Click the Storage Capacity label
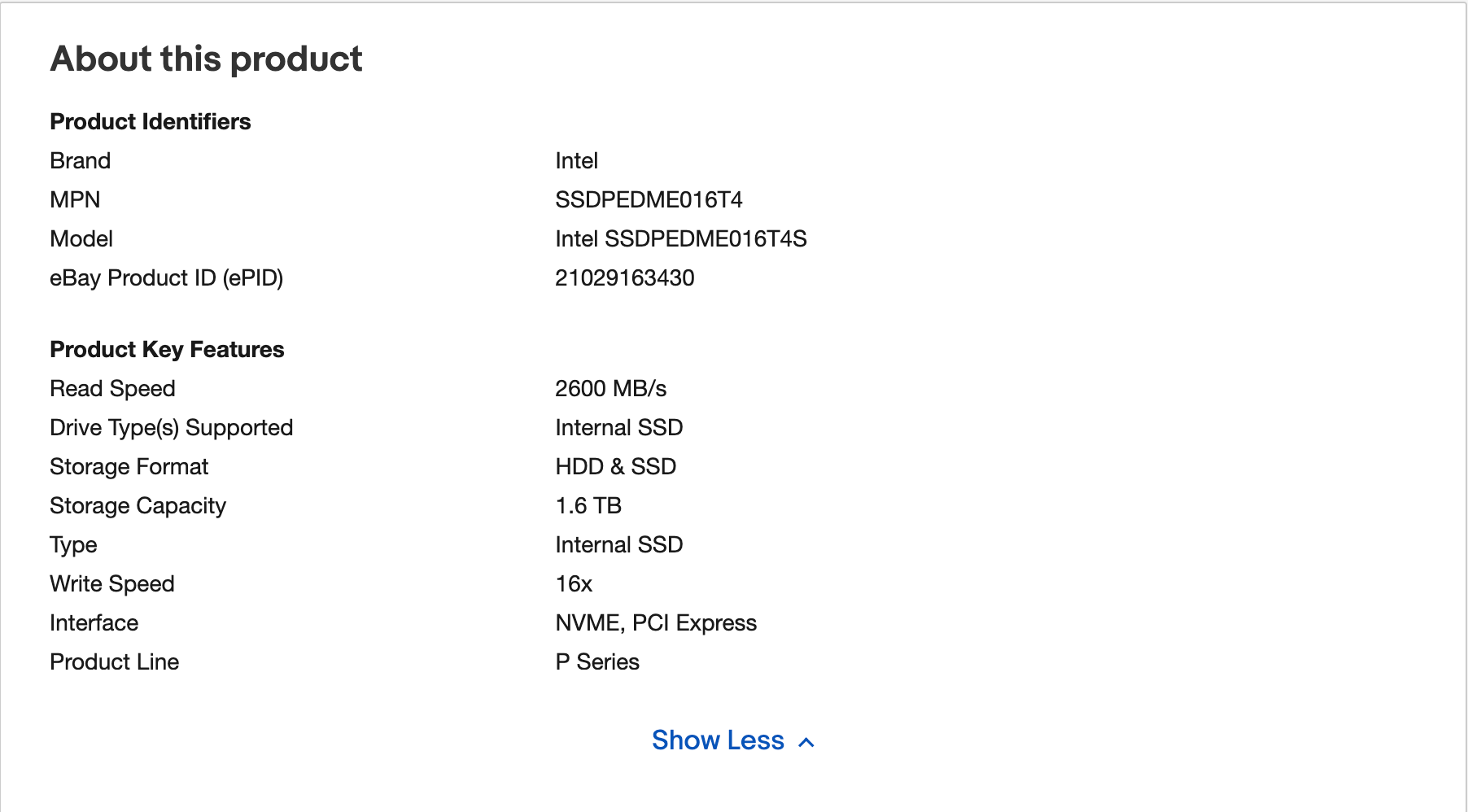The height and width of the screenshot is (812, 1468). pos(138,505)
